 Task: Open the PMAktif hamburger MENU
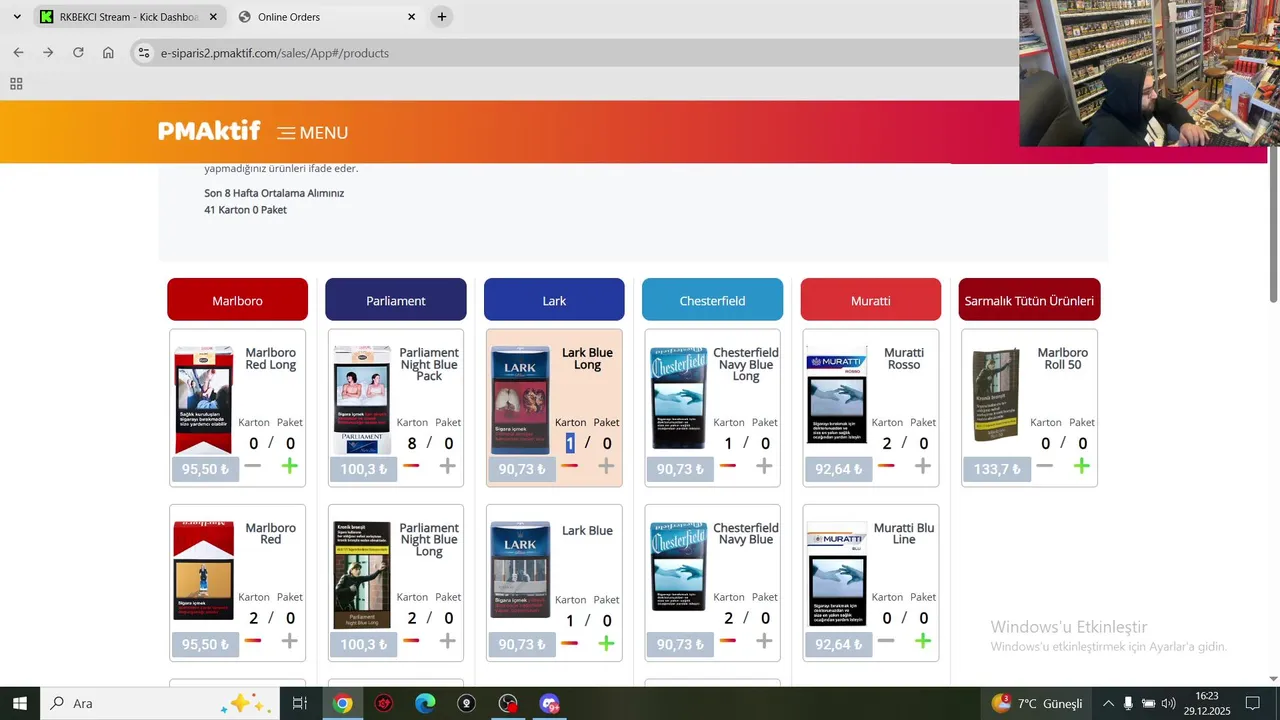pyautogui.click(x=313, y=133)
